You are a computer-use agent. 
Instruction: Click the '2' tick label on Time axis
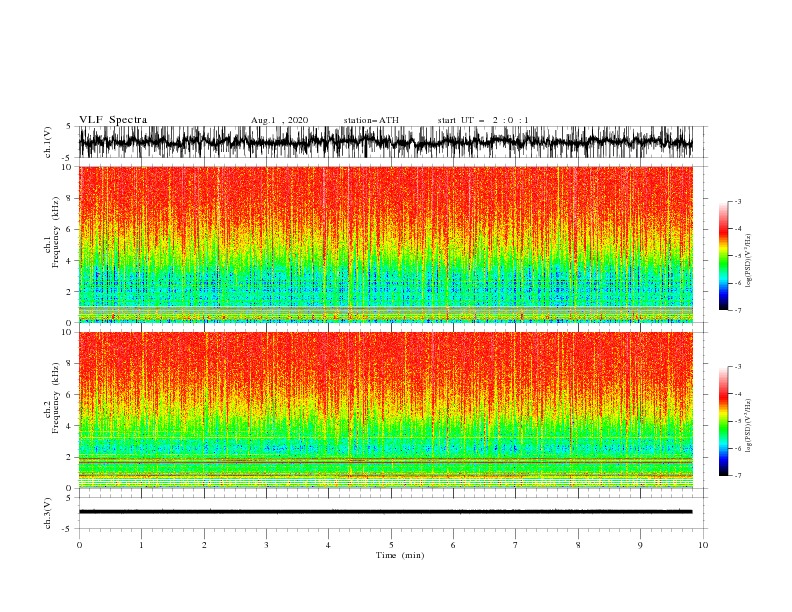(204, 545)
